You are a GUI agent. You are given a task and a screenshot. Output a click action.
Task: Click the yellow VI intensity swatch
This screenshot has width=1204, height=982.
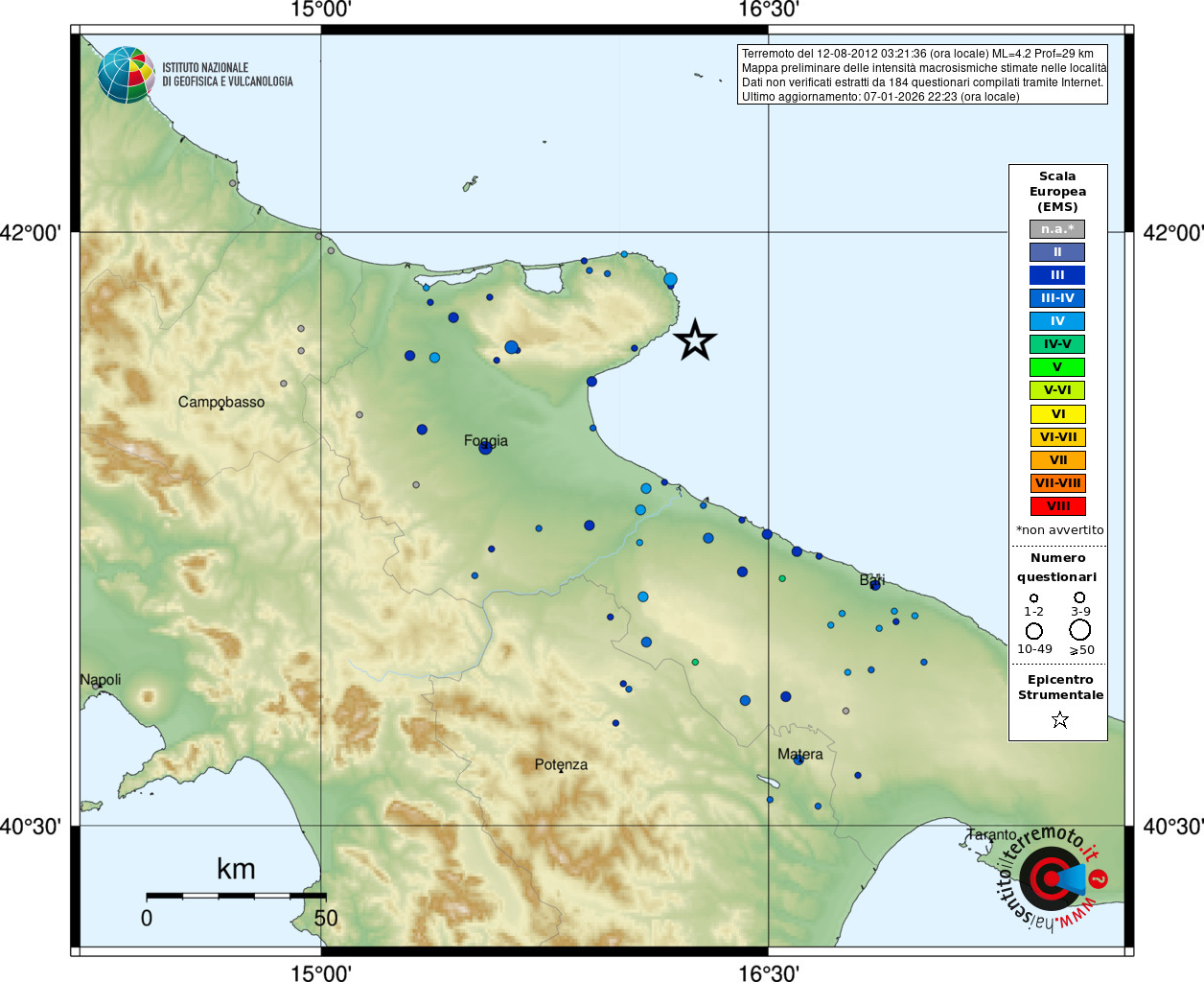pos(1057,414)
